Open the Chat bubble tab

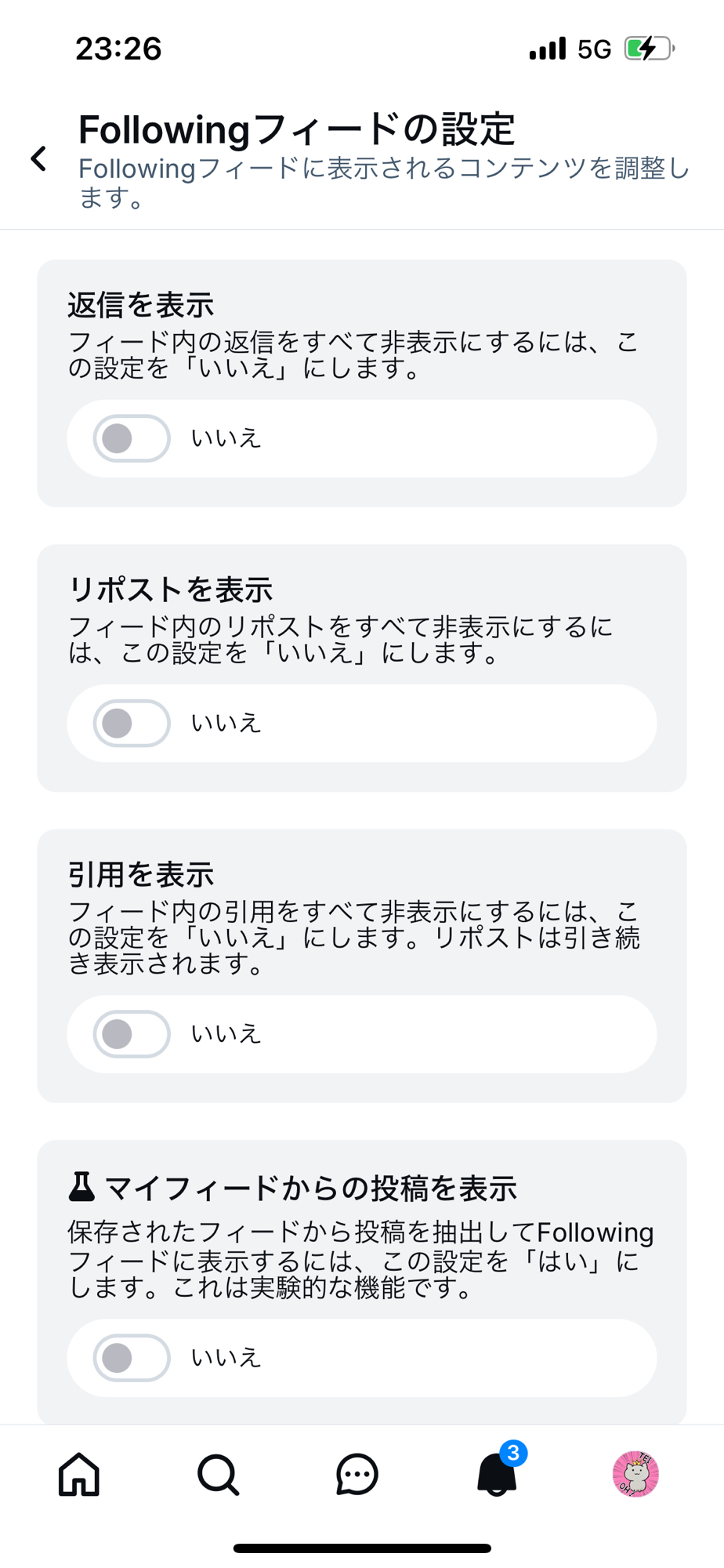(357, 1475)
